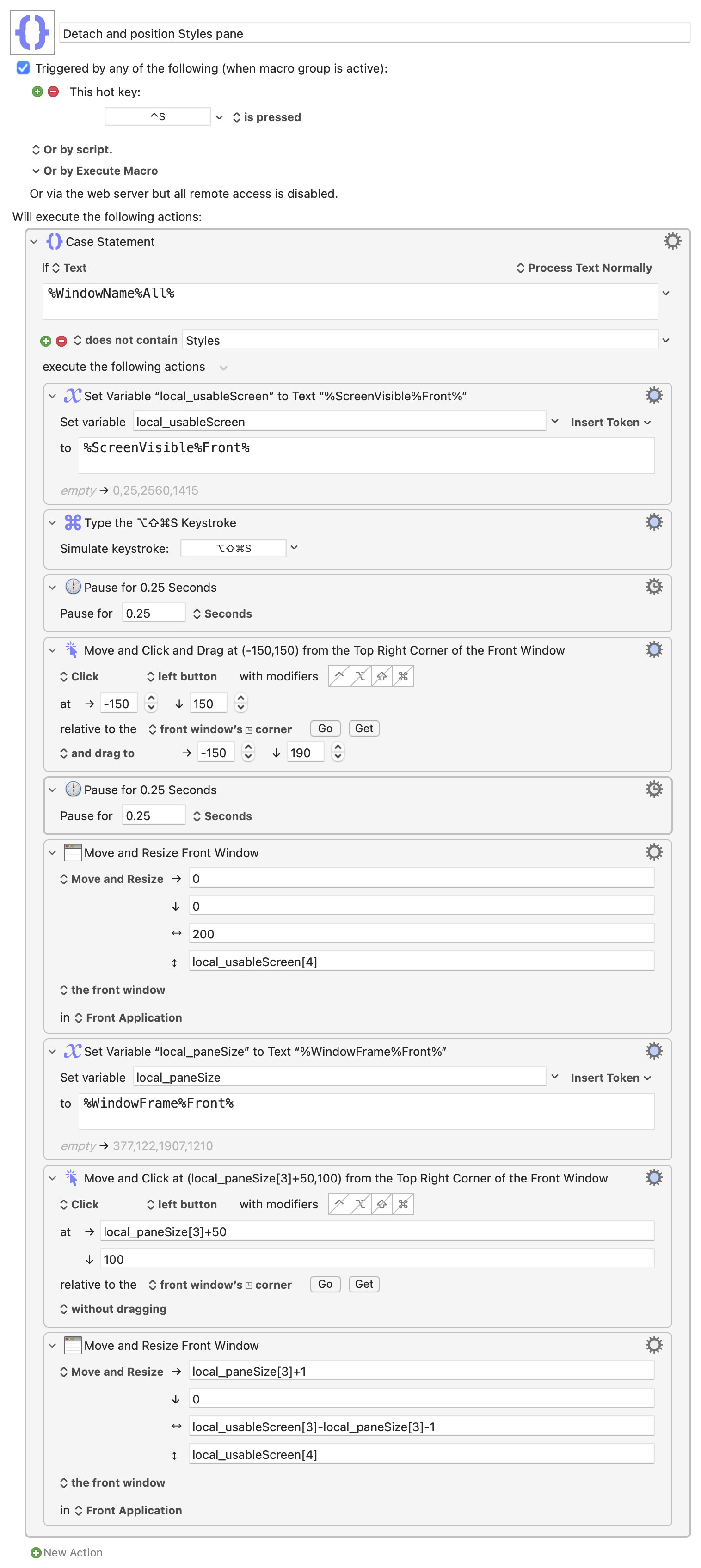Click the clock icon of second Pause action
Viewport: 701px width, 1568px height.
pyautogui.click(x=73, y=790)
